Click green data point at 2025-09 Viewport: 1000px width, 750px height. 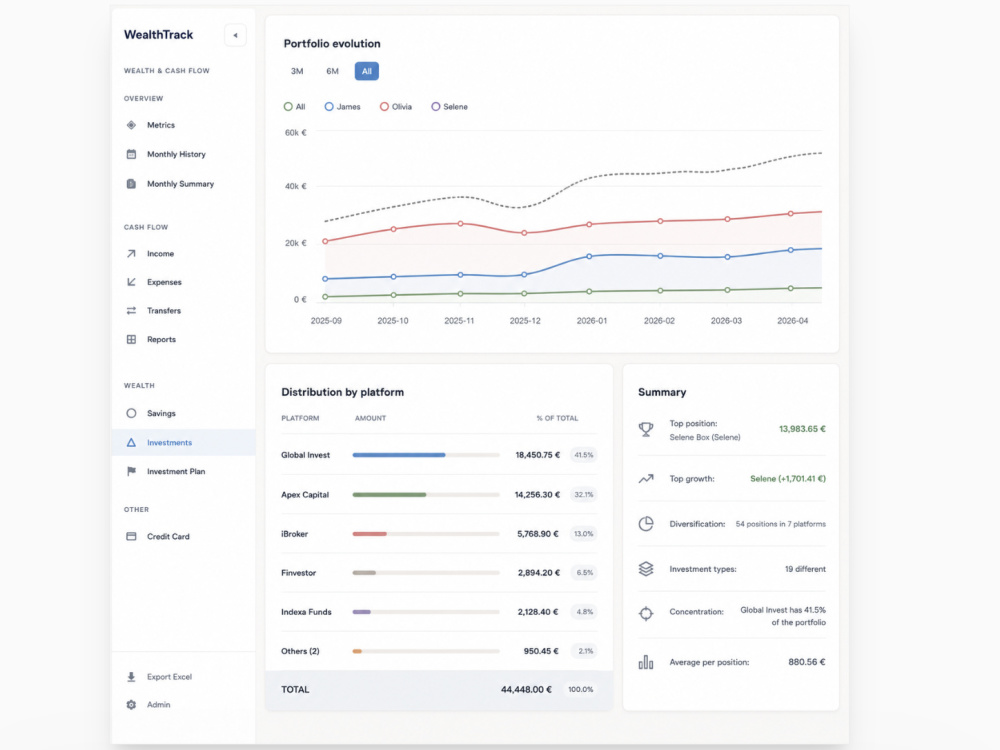(326, 297)
